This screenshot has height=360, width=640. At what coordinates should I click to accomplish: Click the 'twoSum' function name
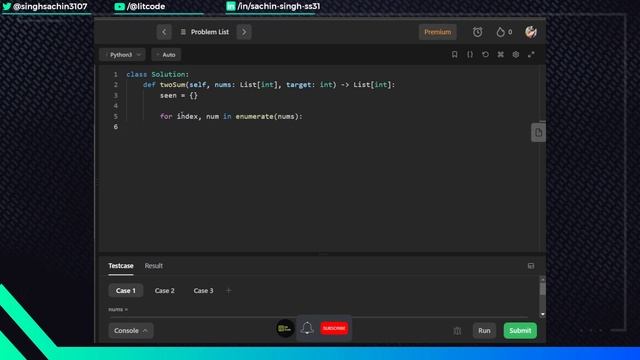[172, 85]
